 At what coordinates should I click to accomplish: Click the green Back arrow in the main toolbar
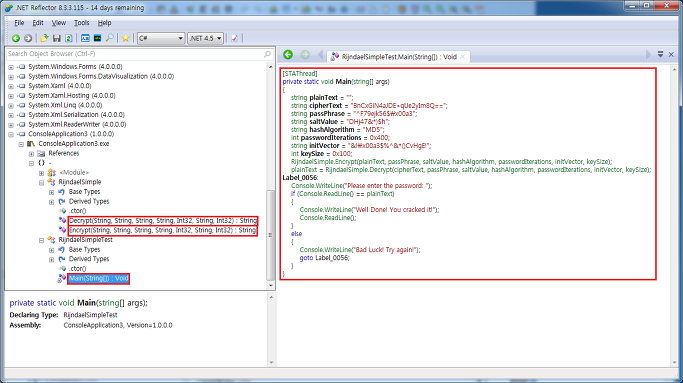click(16, 38)
